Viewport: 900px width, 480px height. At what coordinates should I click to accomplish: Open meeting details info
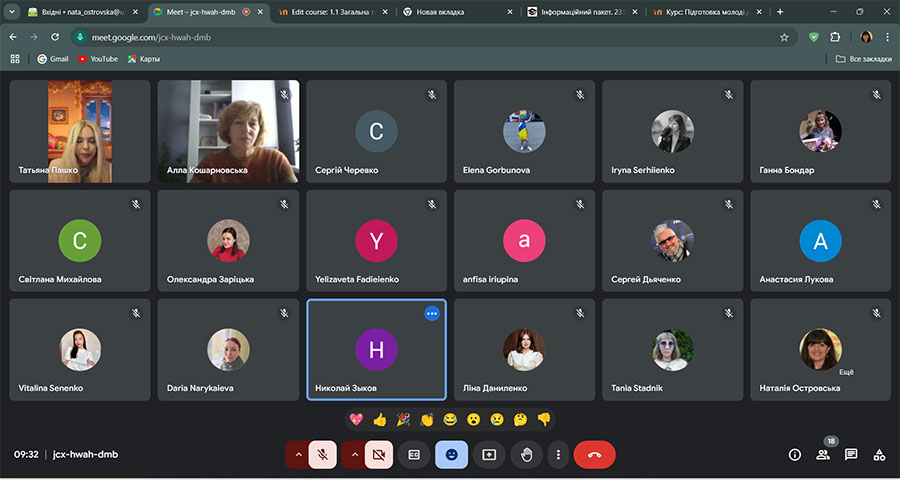[795, 455]
